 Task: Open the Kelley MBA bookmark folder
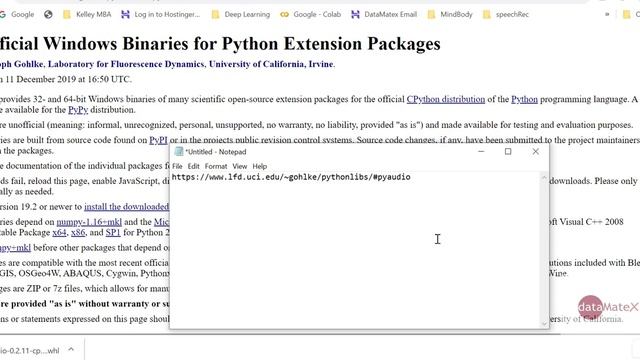click(87, 14)
